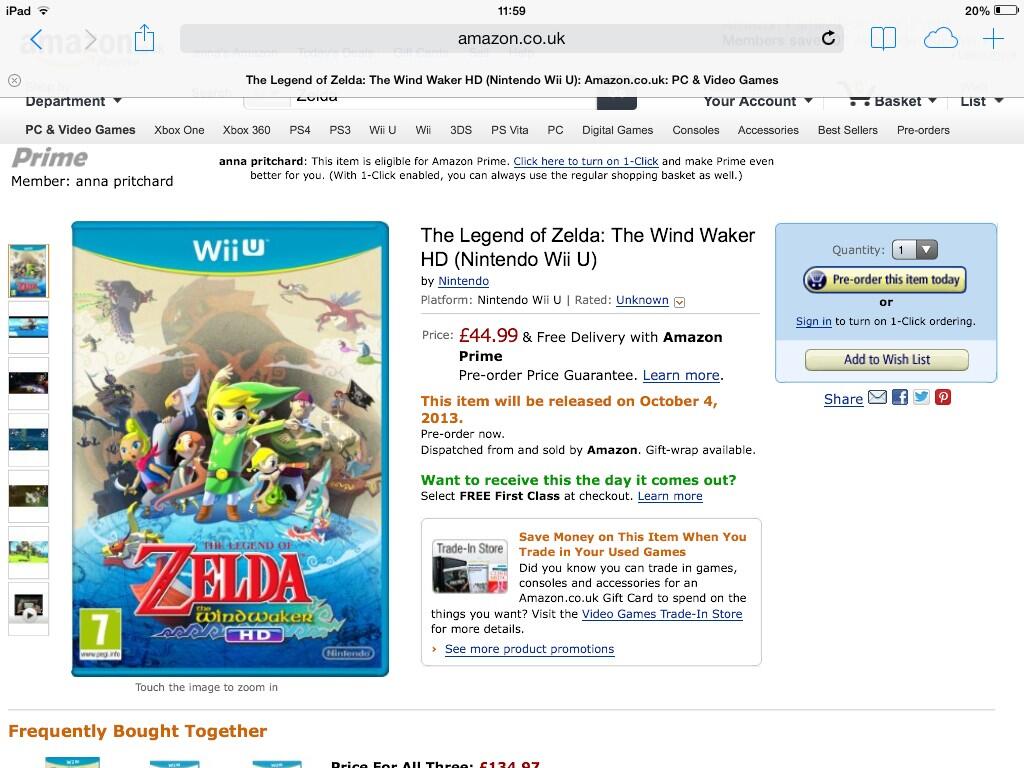The width and height of the screenshot is (1024, 768).
Task: Select the video thumbnail in the gallery
Action: [x=28, y=607]
